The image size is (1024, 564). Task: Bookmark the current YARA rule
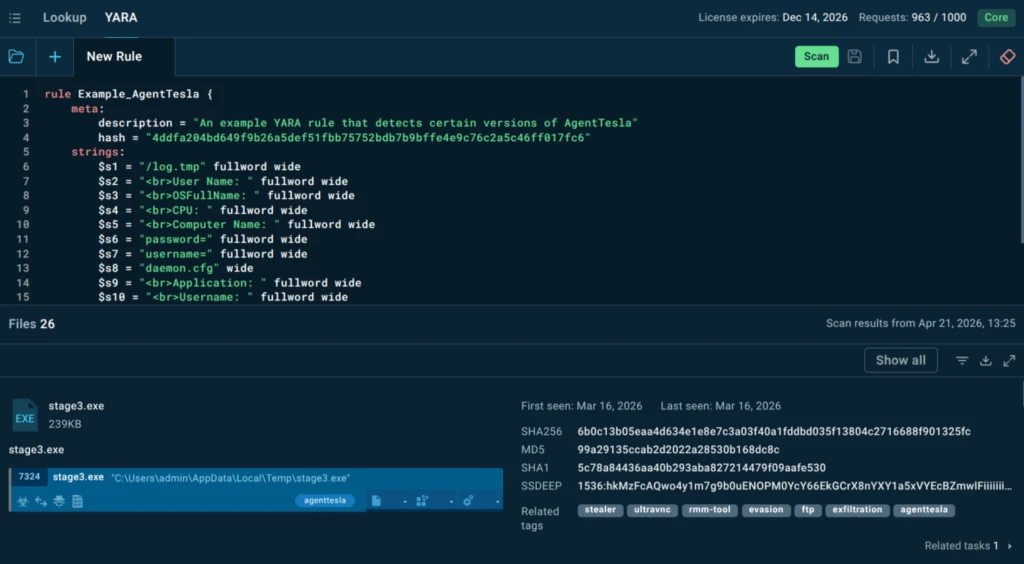click(893, 57)
